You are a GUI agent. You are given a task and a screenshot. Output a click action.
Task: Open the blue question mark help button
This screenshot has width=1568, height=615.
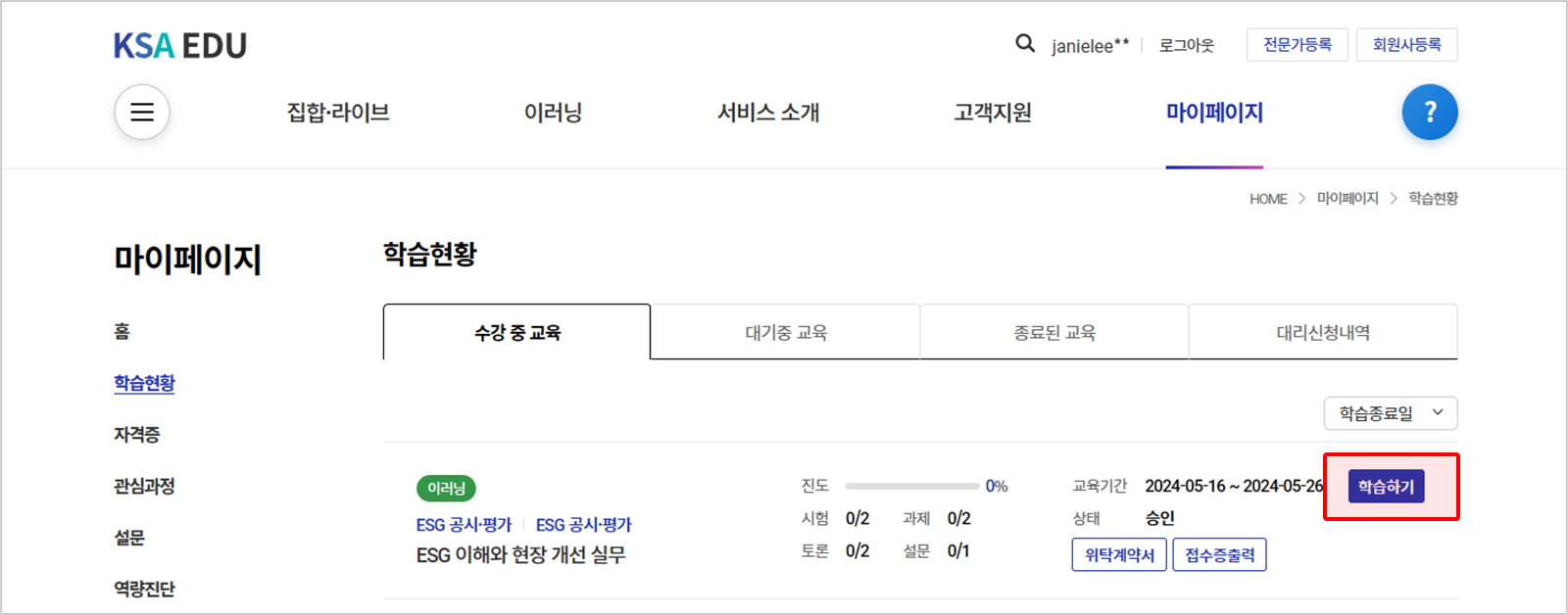coord(1430,112)
